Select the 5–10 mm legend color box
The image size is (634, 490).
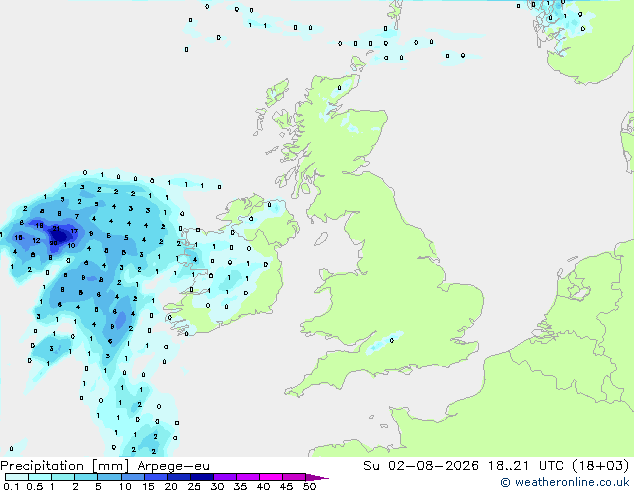point(109,477)
